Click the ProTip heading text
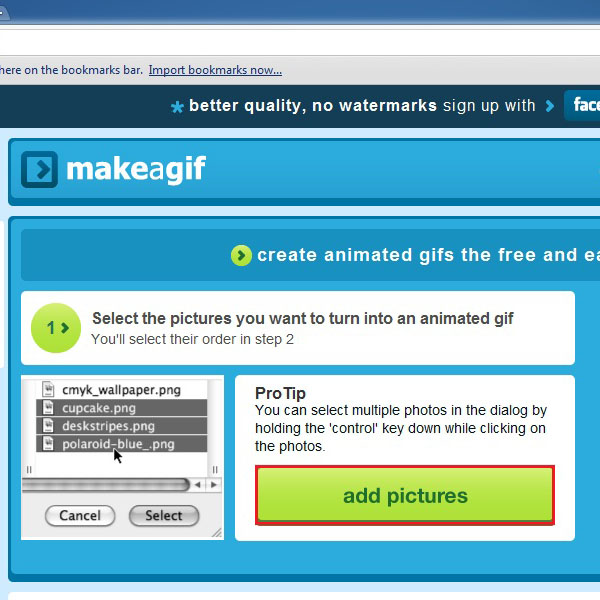600x600 pixels. (280, 393)
